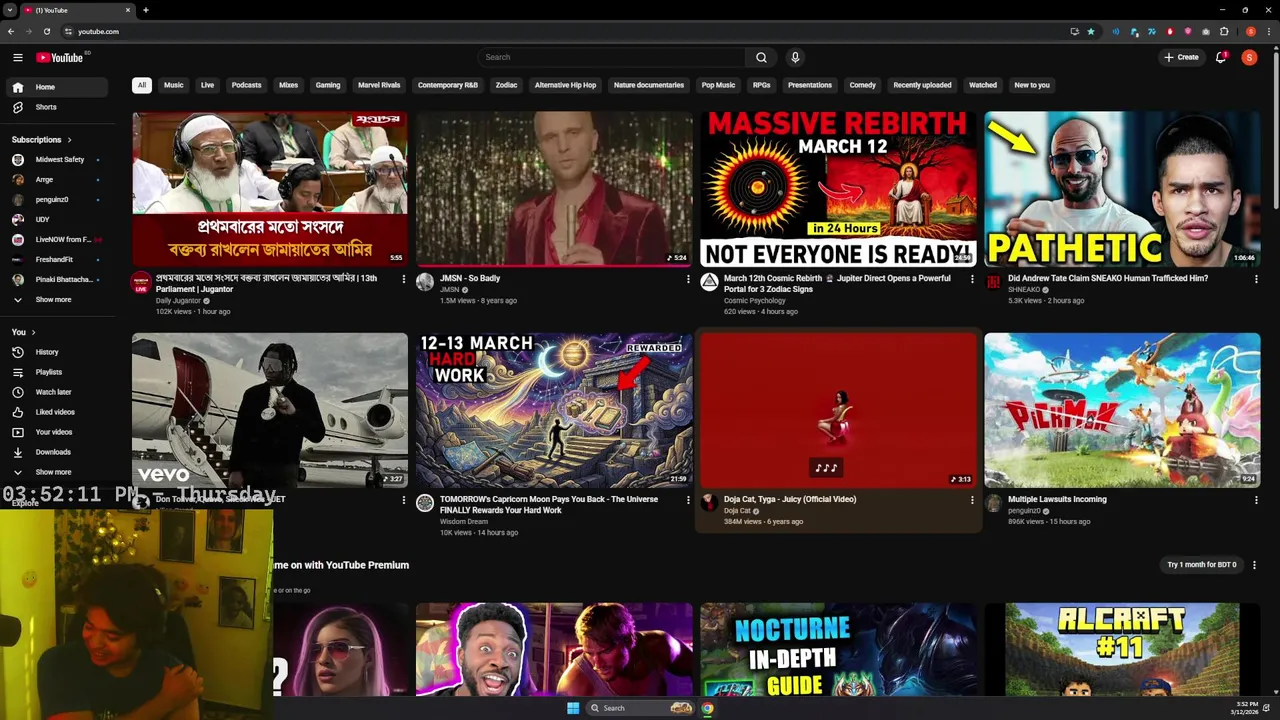The image size is (1280, 720).
Task: Go to Home in the sidebar
Action: click(x=56, y=87)
